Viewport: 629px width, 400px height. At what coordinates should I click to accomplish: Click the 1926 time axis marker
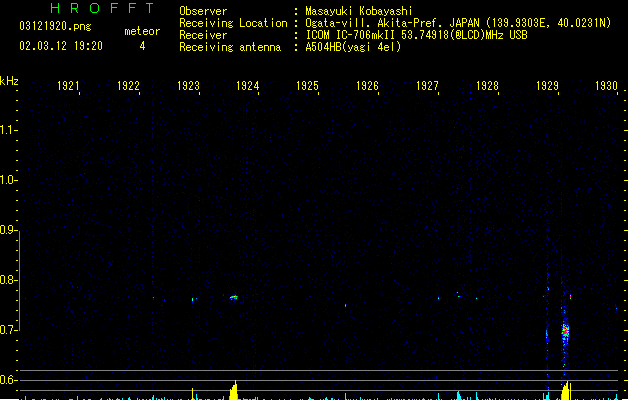(x=367, y=86)
